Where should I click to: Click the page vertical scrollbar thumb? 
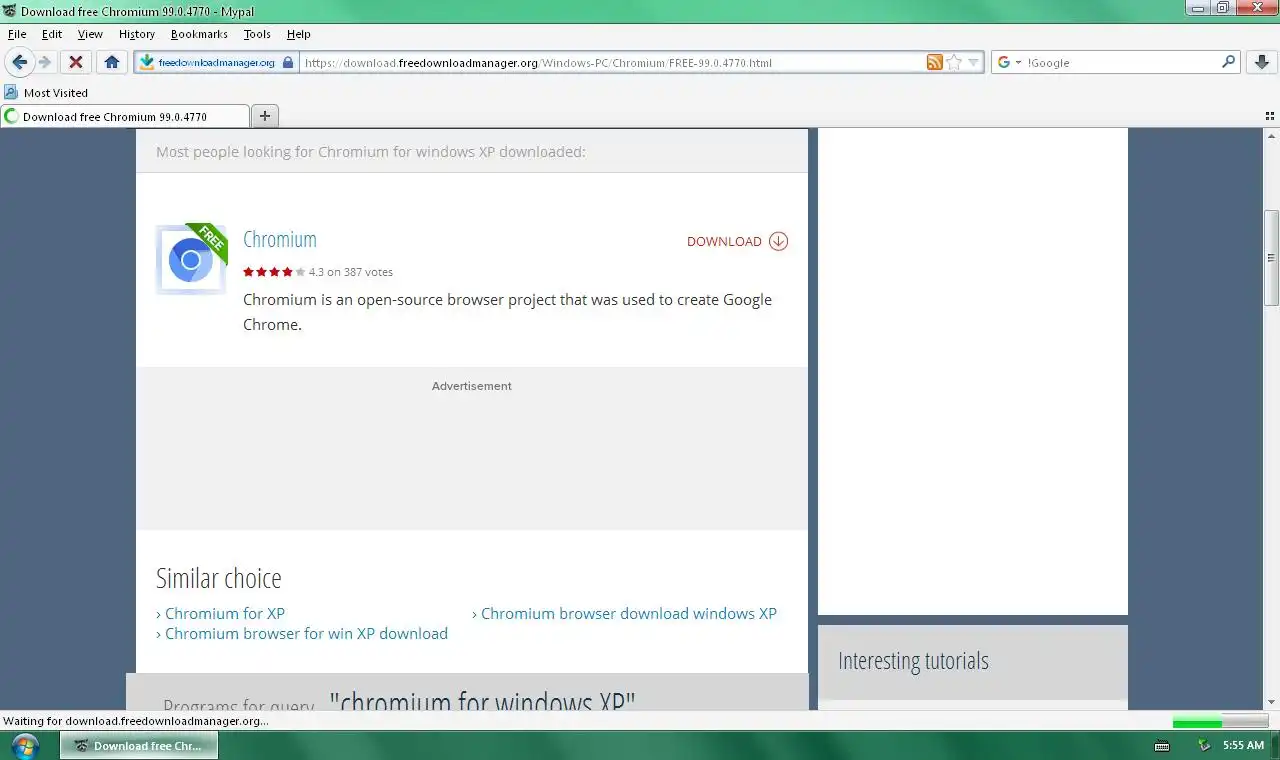click(x=1272, y=257)
